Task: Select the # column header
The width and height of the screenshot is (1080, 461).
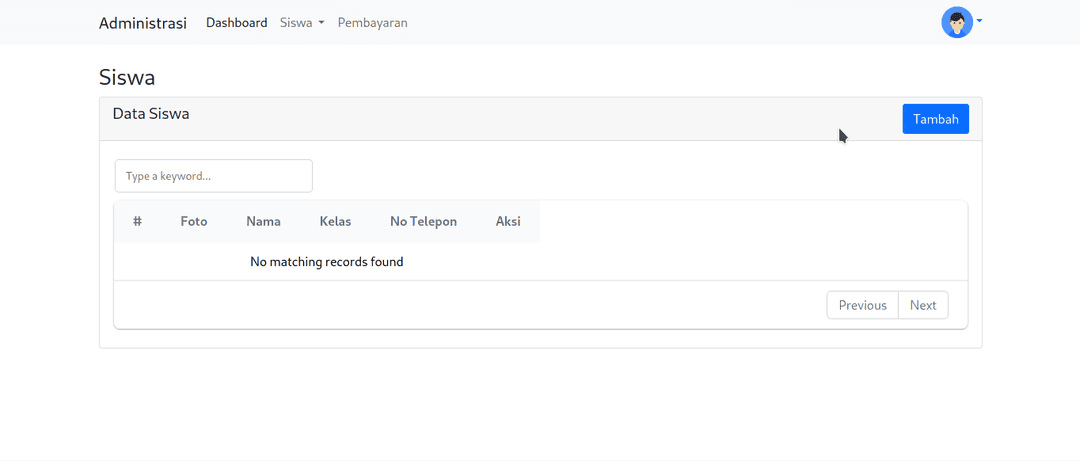Action: (x=137, y=221)
